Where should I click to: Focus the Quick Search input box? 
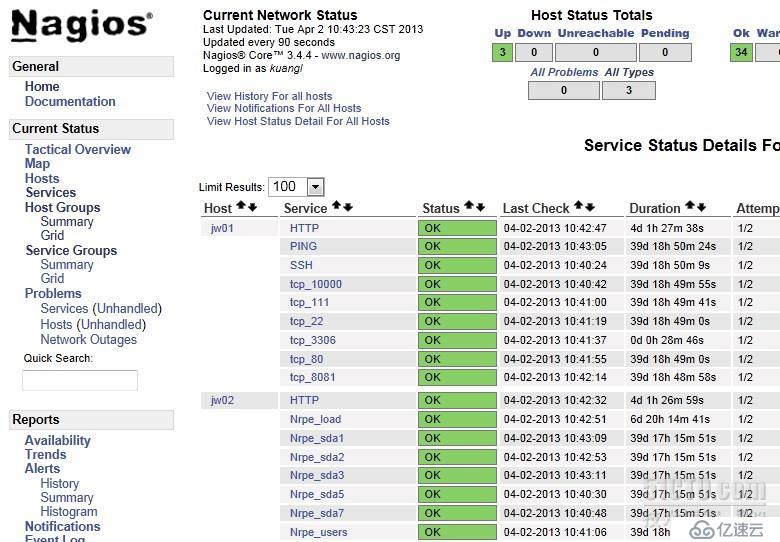[80, 380]
